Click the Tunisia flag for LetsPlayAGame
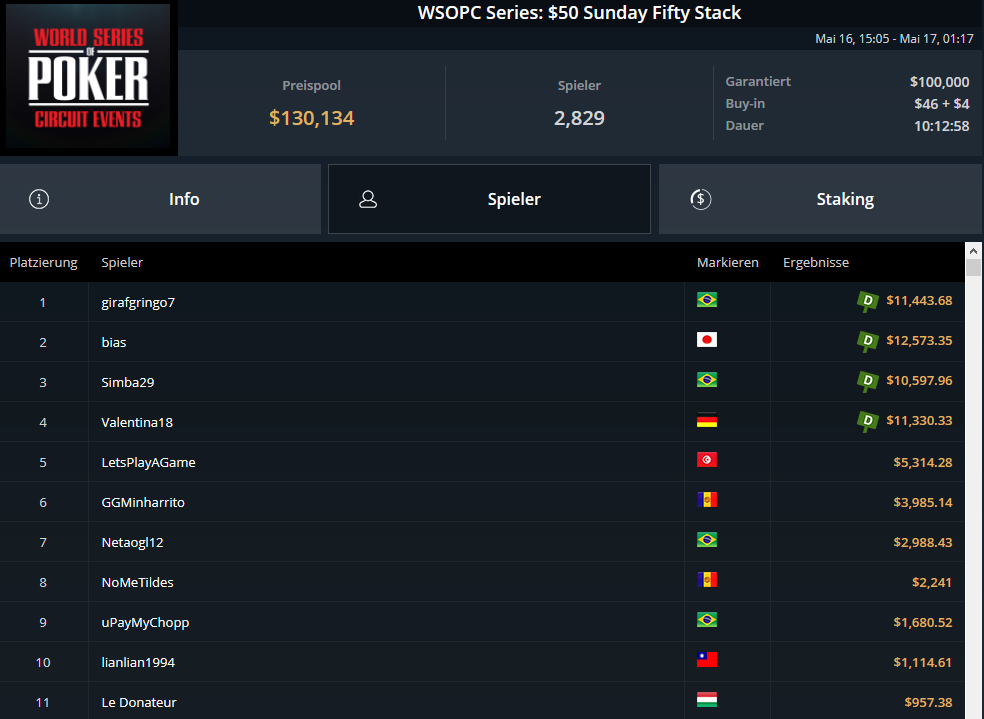The height and width of the screenshot is (719, 984). pos(707,460)
